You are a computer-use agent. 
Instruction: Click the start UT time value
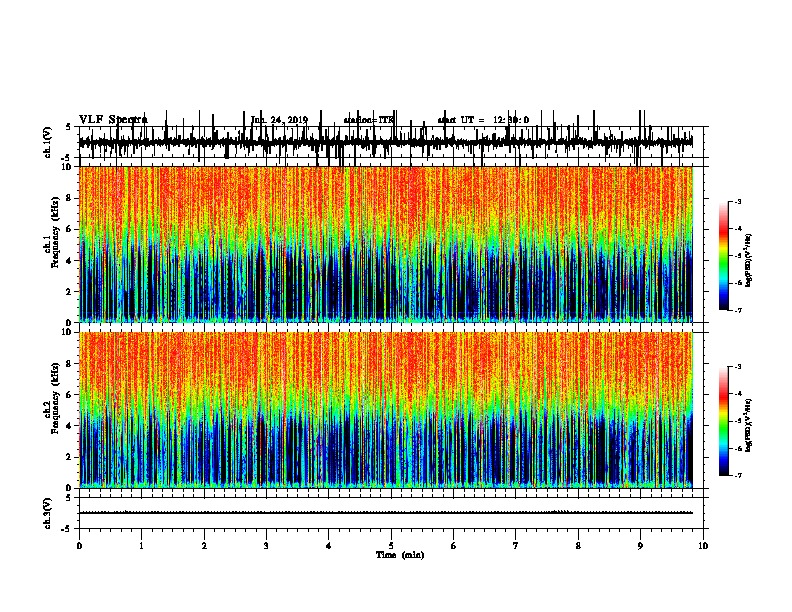[511, 120]
